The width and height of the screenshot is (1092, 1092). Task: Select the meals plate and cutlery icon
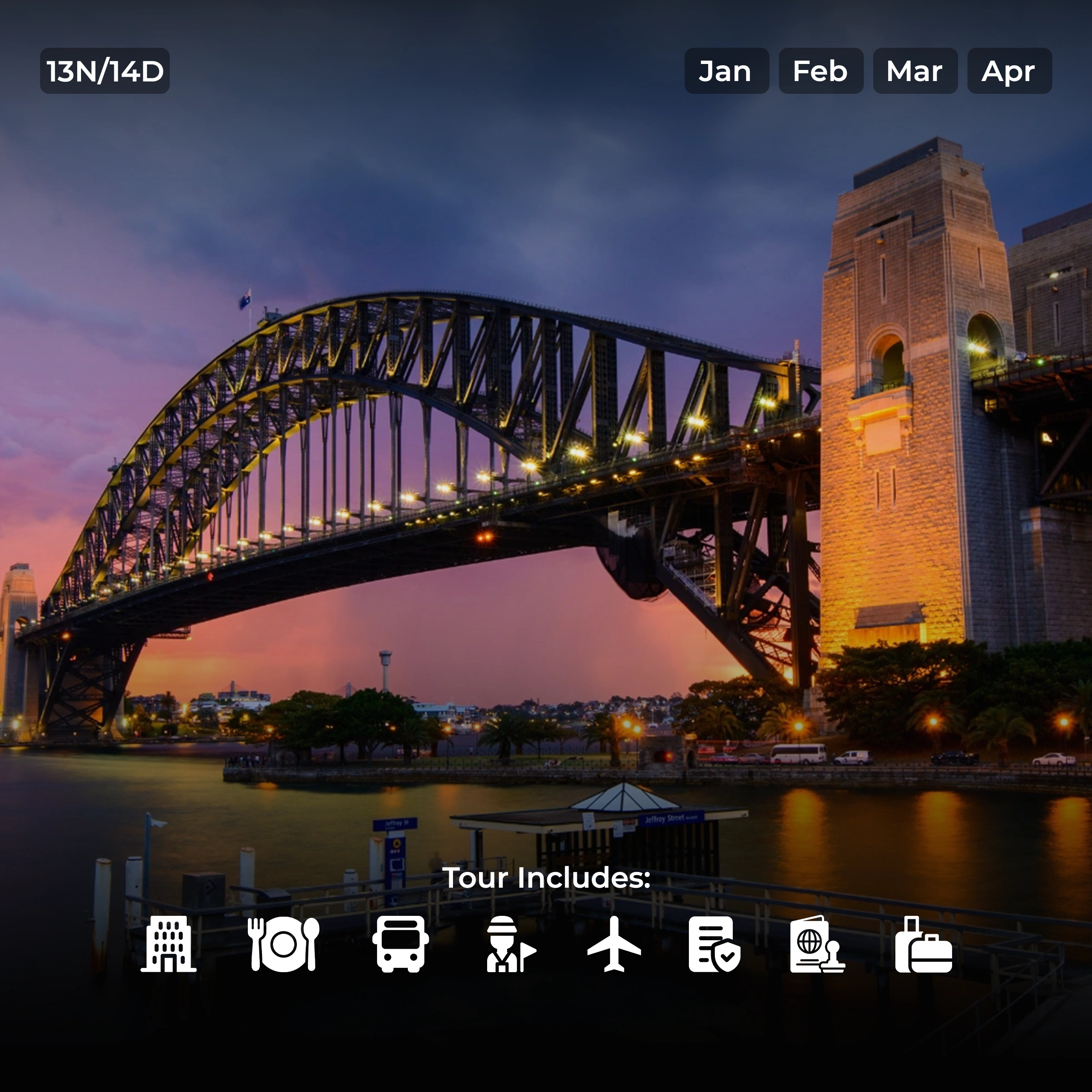283,944
